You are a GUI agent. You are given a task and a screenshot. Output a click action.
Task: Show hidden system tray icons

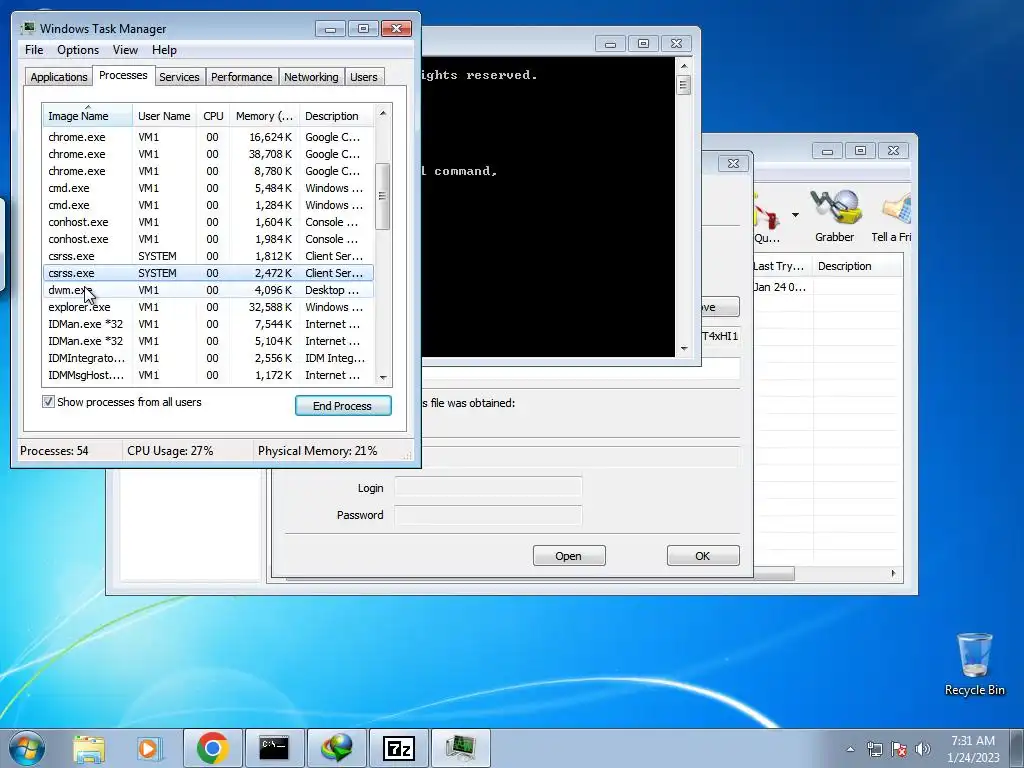tap(850, 749)
